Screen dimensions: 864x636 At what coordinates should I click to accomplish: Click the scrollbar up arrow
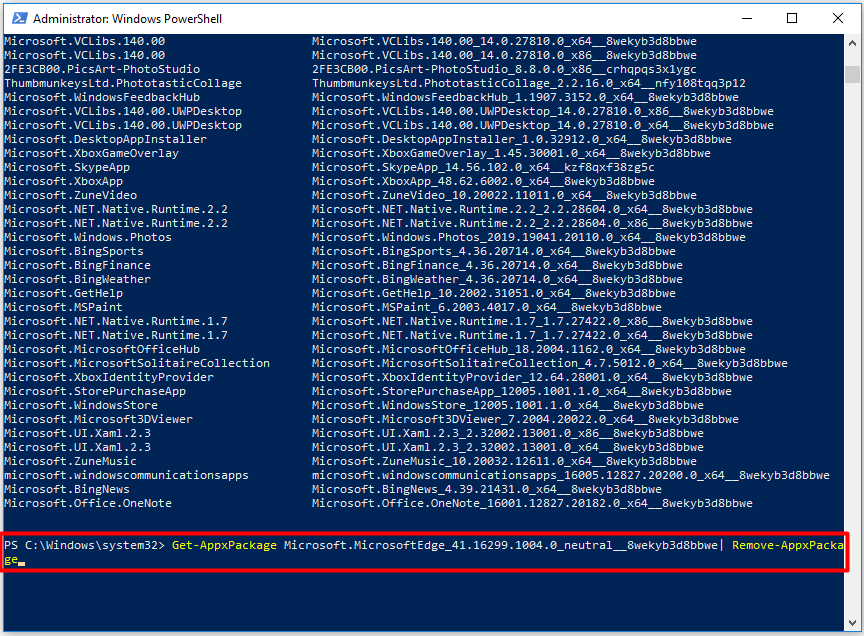pyautogui.click(x=852, y=43)
